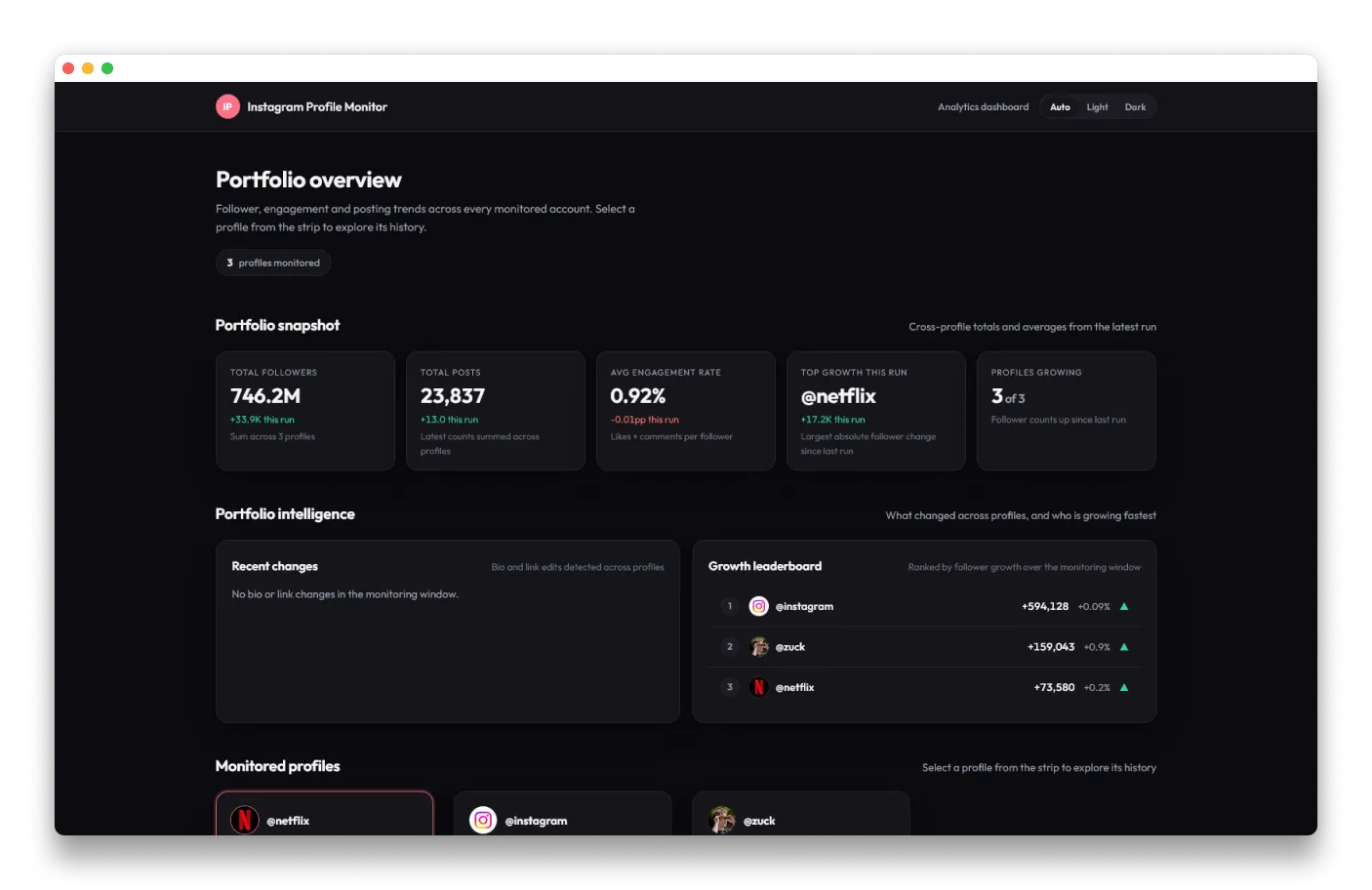Click the @zuck photo in Monitored profiles
Viewport: 1372px width, 890px height.
[x=722, y=820]
